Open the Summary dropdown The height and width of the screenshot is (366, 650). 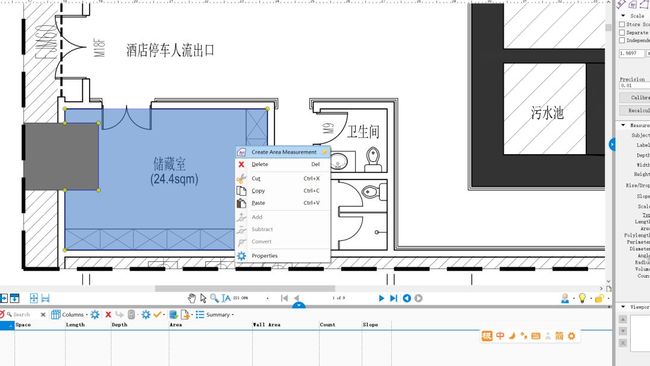click(x=215, y=315)
